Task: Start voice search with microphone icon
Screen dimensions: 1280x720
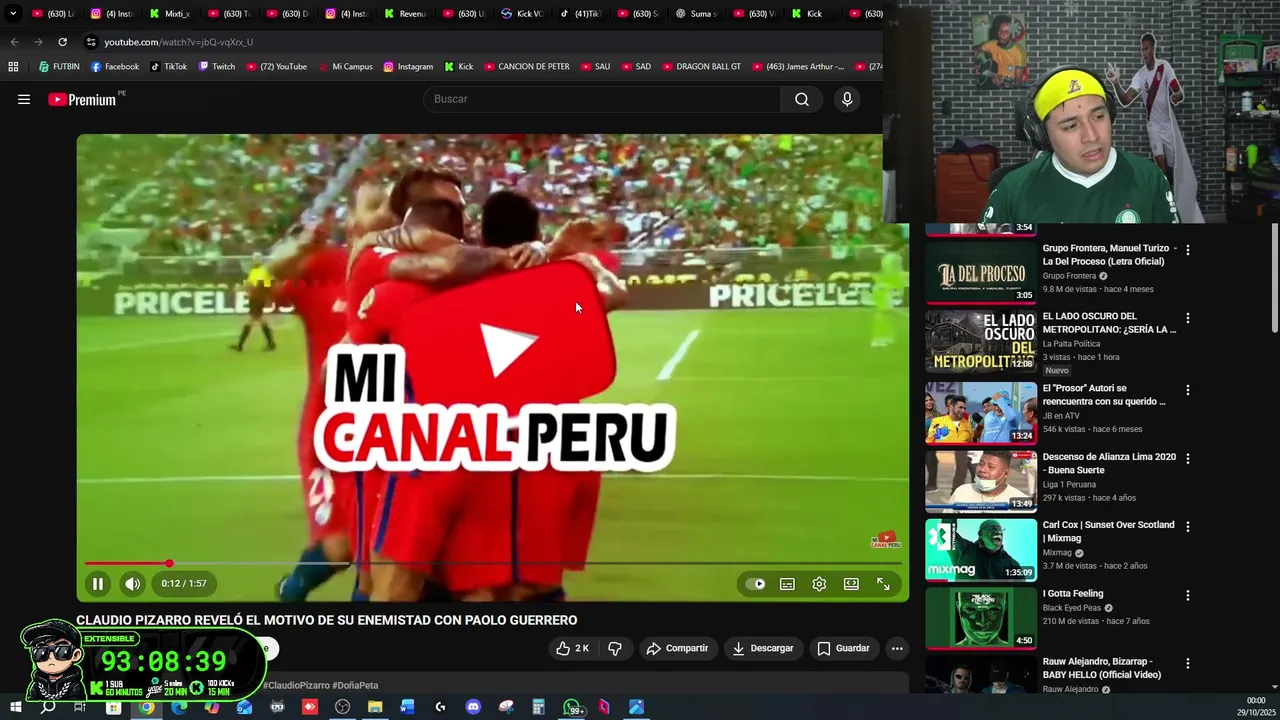Action: (847, 99)
